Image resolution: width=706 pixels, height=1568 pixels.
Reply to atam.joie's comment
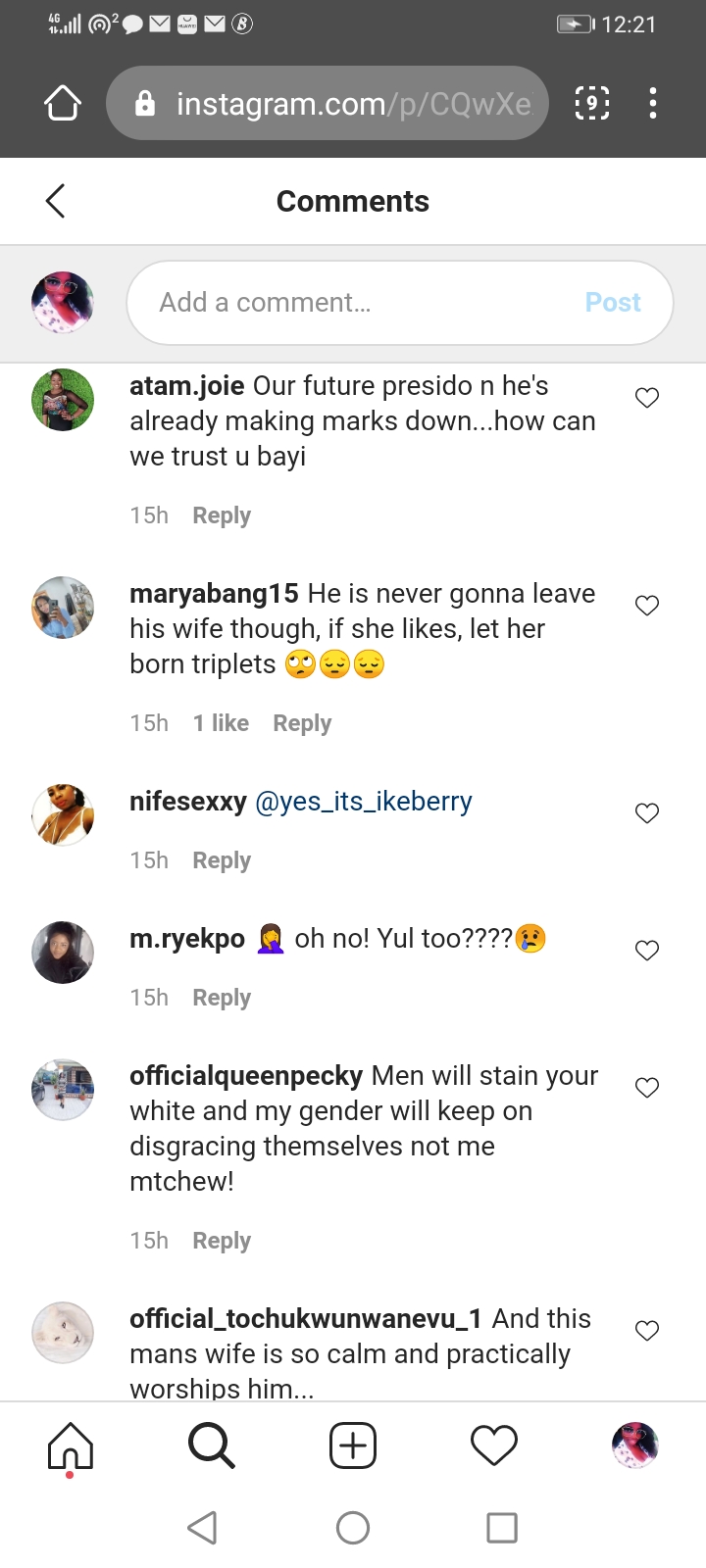pos(222,515)
